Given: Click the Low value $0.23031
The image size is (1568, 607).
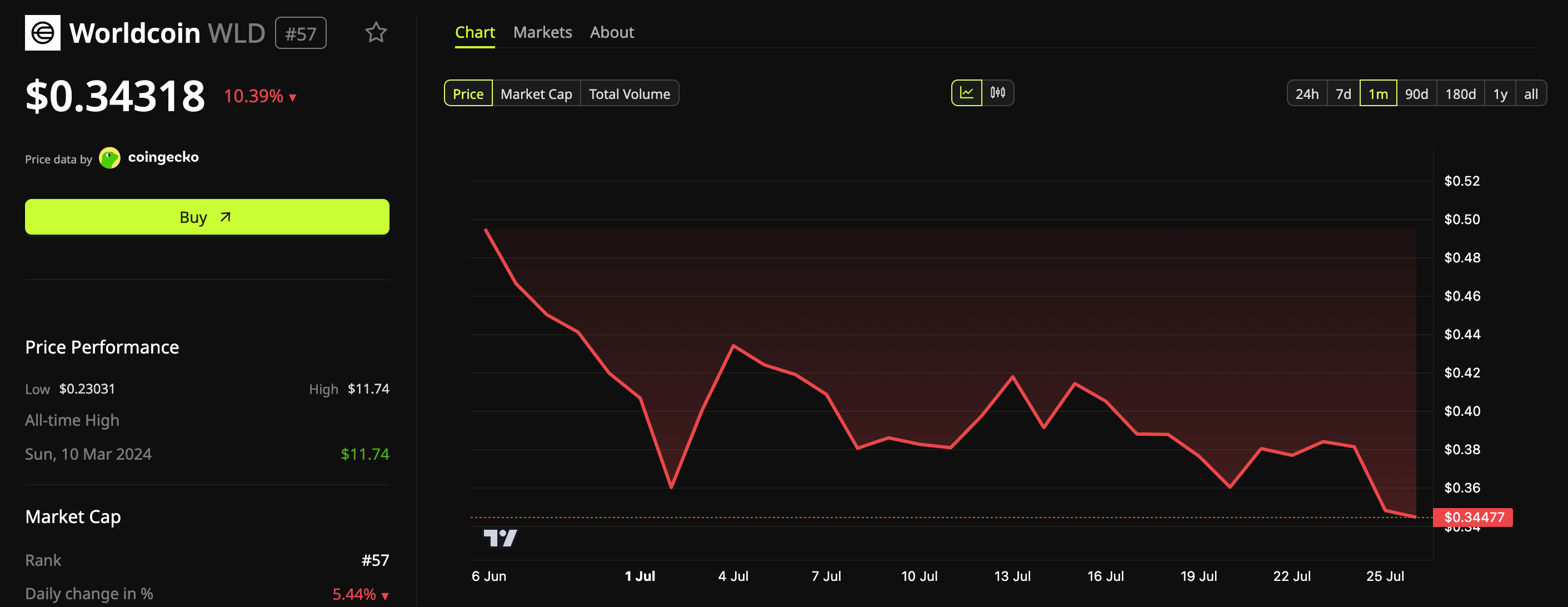Looking at the screenshot, I should pyautogui.click(x=87, y=389).
